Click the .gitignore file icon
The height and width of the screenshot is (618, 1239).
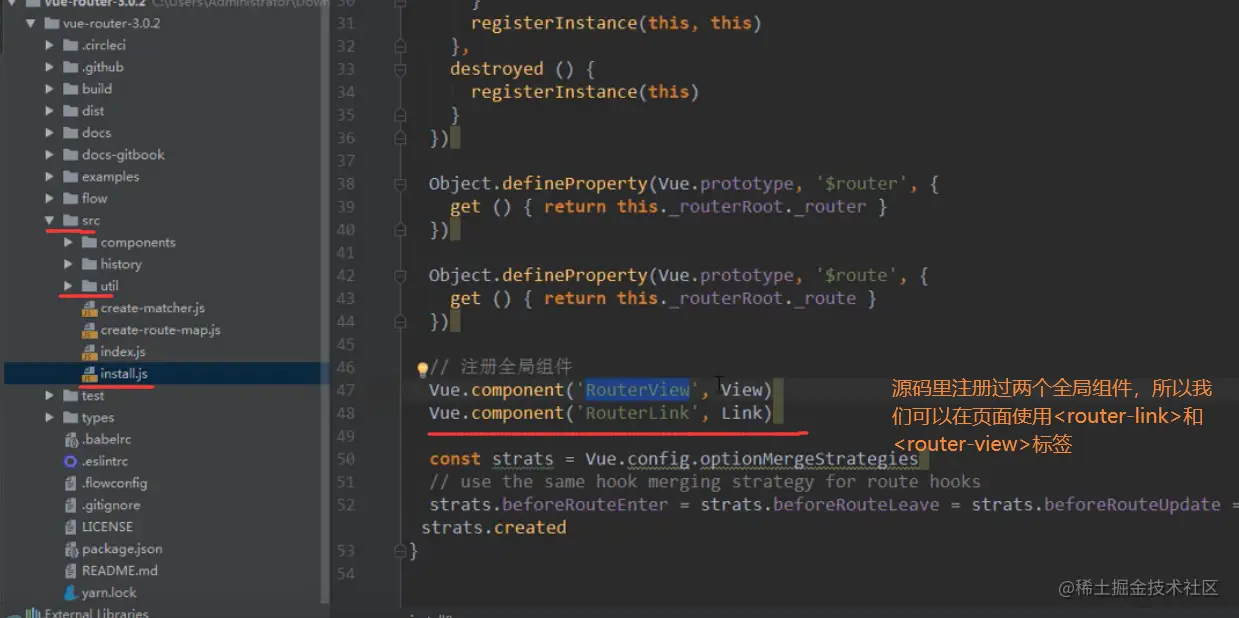tap(71, 506)
